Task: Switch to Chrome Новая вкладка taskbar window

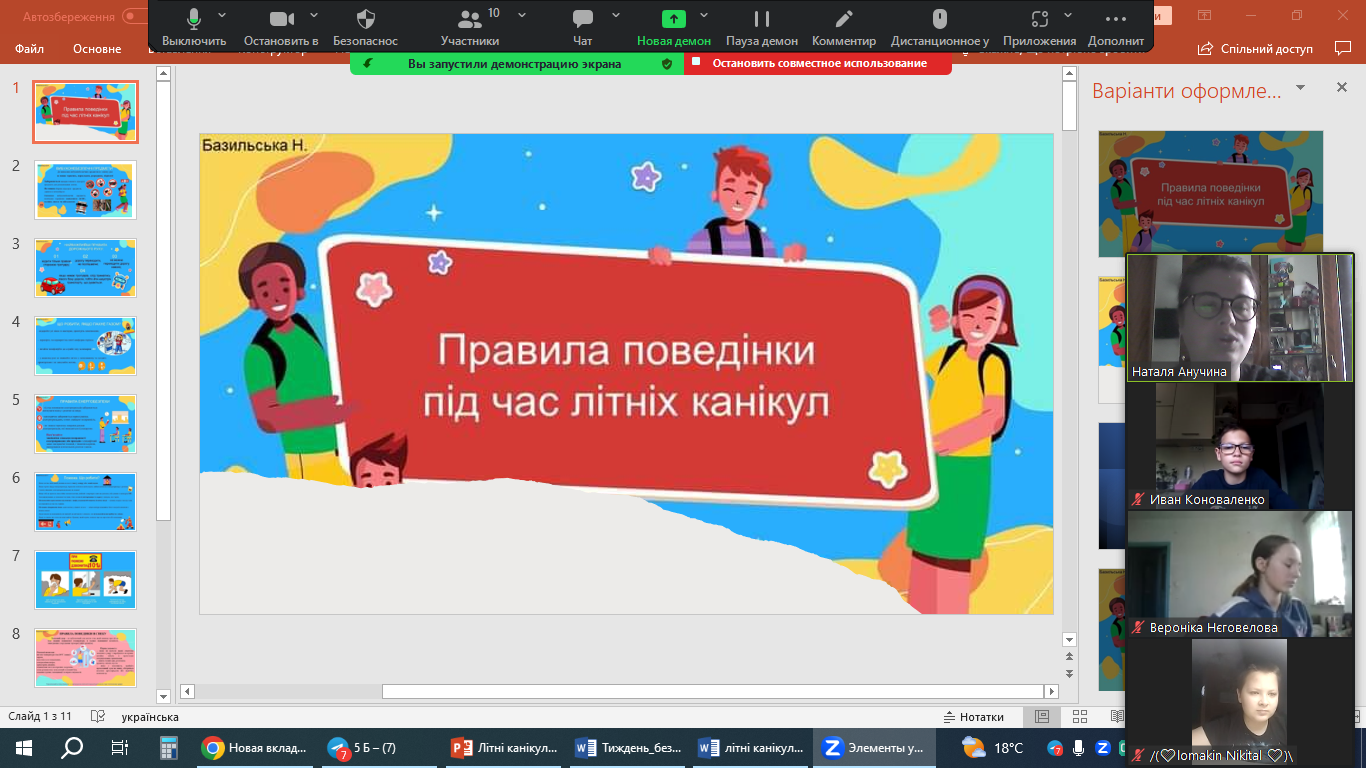Action: (254, 747)
